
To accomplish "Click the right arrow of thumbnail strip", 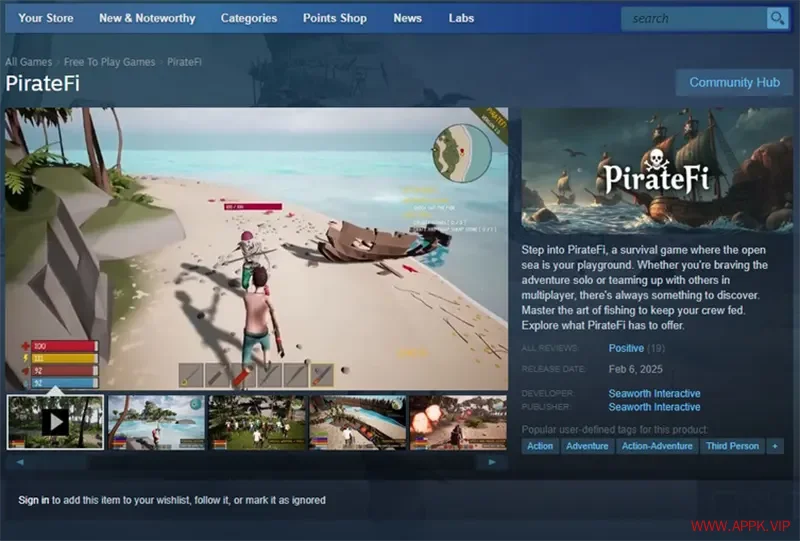I will 492,462.
